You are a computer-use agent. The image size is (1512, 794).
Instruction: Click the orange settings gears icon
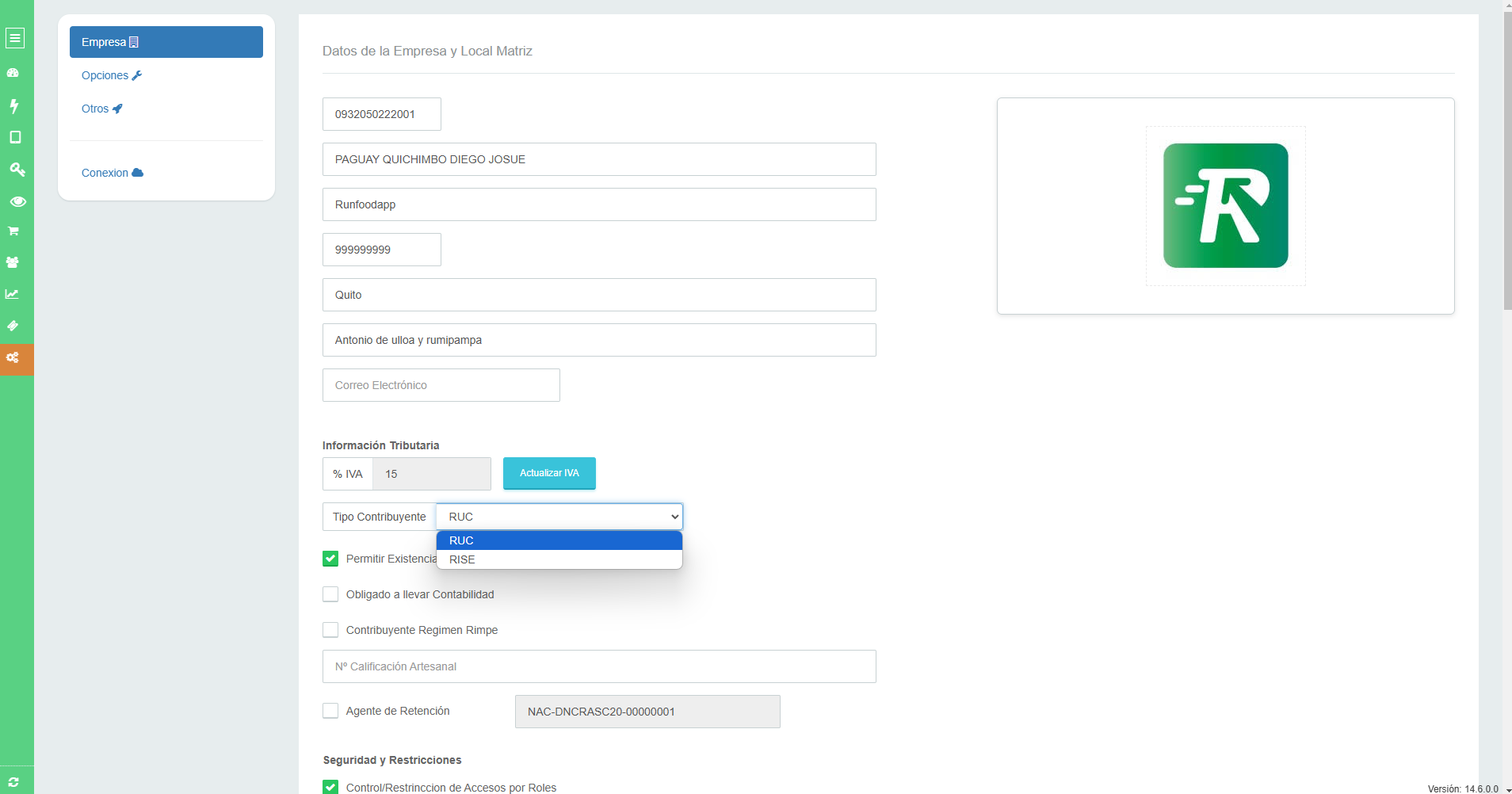click(17, 359)
